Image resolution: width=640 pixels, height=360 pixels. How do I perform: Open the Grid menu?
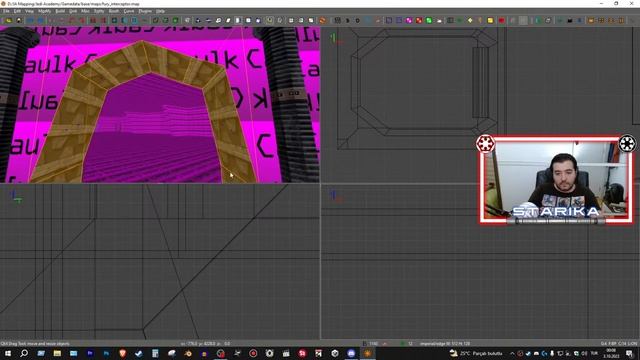click(x=73, y=11)
